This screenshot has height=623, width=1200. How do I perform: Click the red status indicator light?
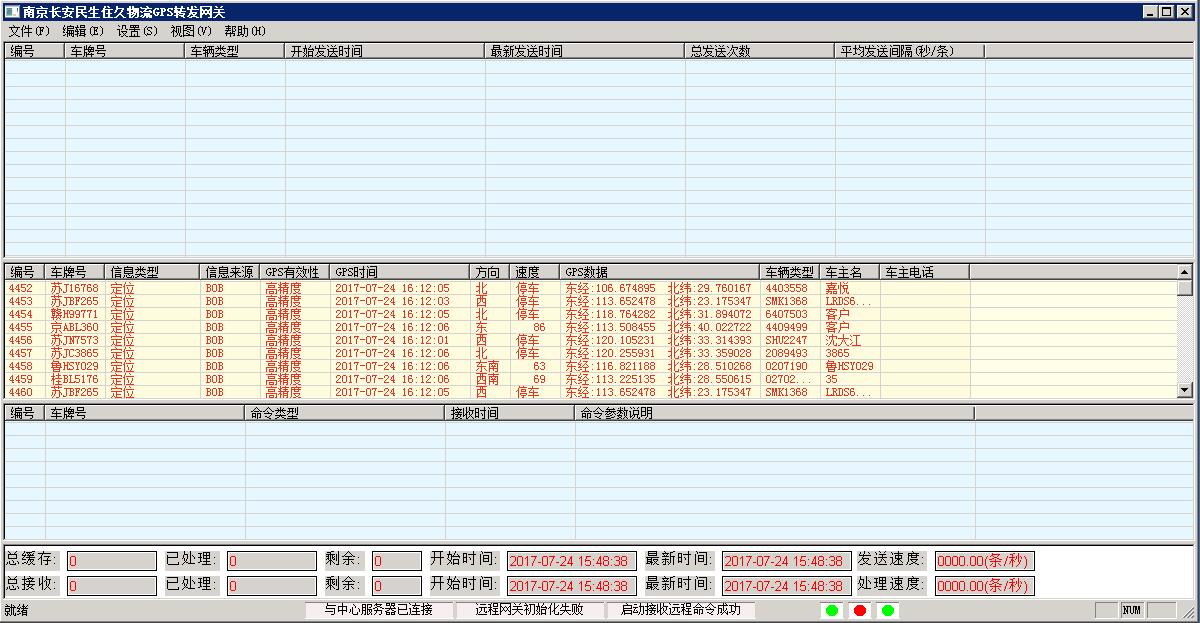[x=859, y=610]
